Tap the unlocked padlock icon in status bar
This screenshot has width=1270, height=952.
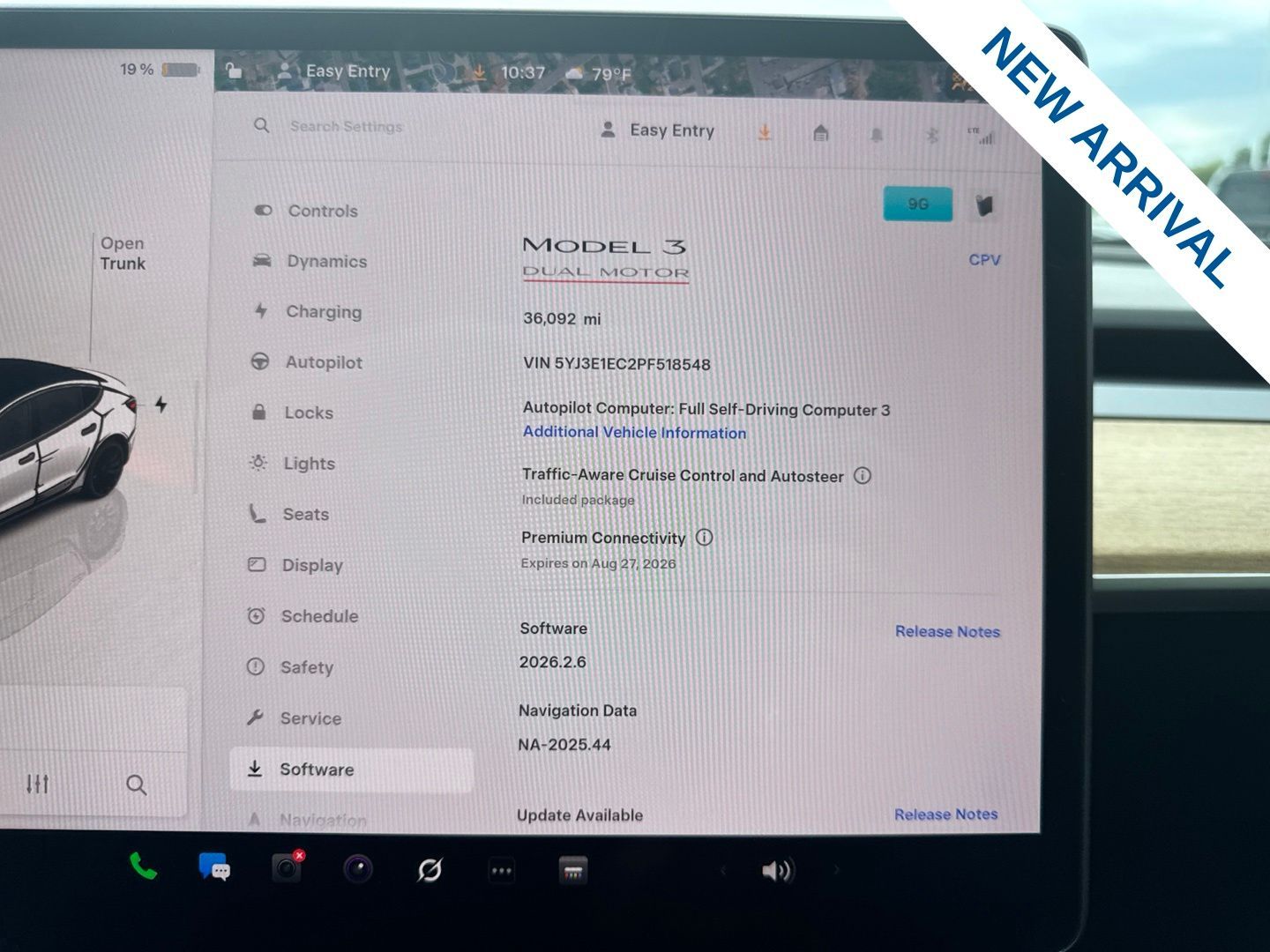[x=233, y=71]
